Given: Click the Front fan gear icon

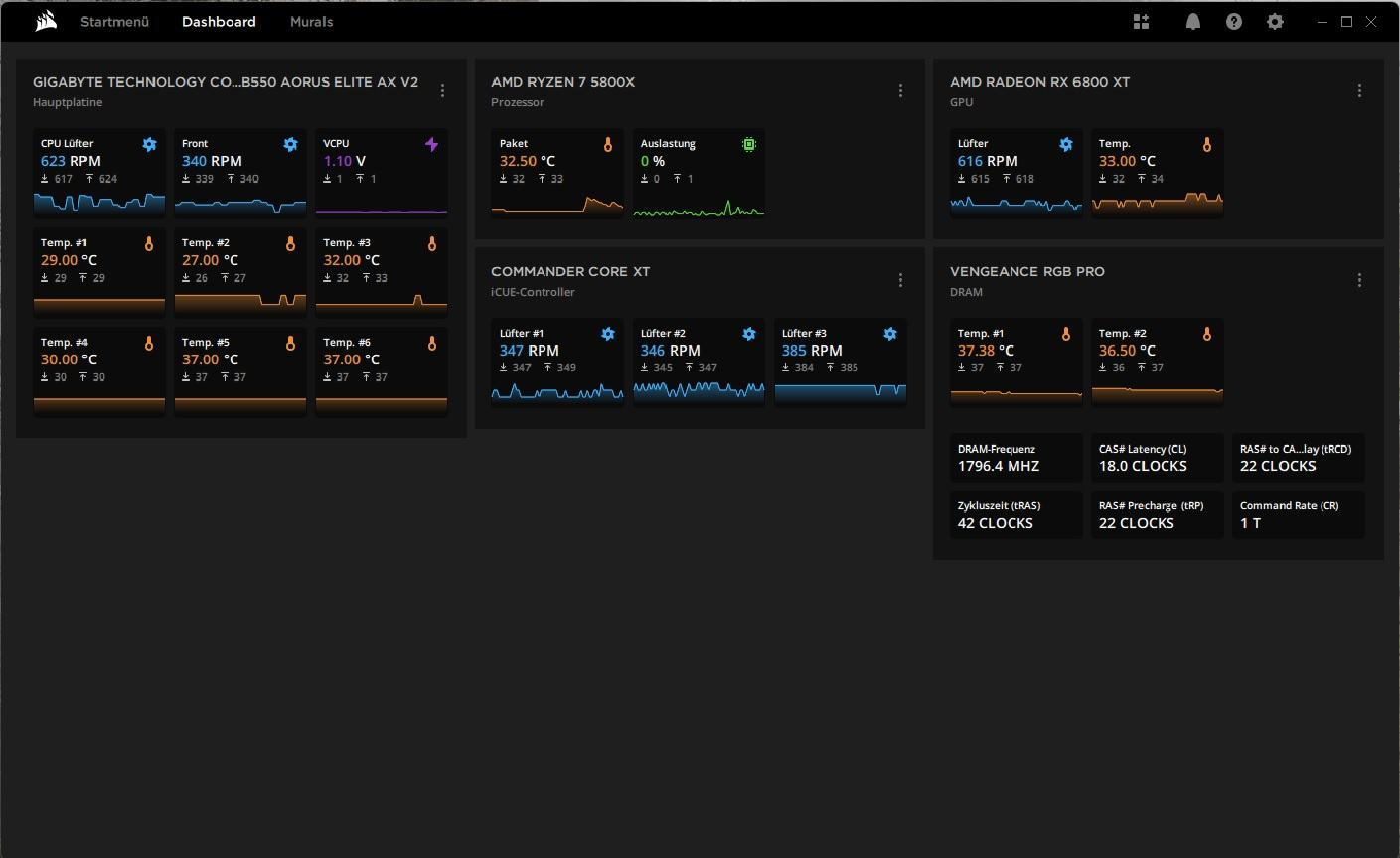Looking at the screenshot, I should pyautogui.click(x=290, y=144).
